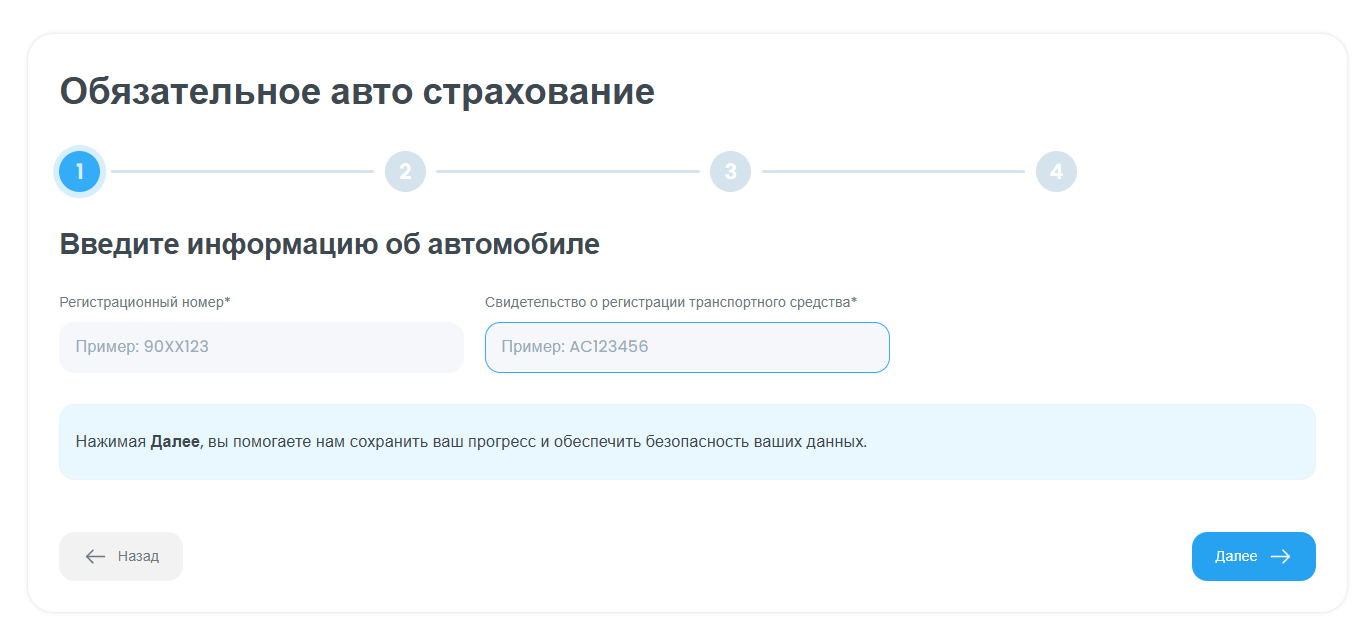
Task: Click the number 1 inside the active step
Action: pyautogui.click(x=80, y=171)
